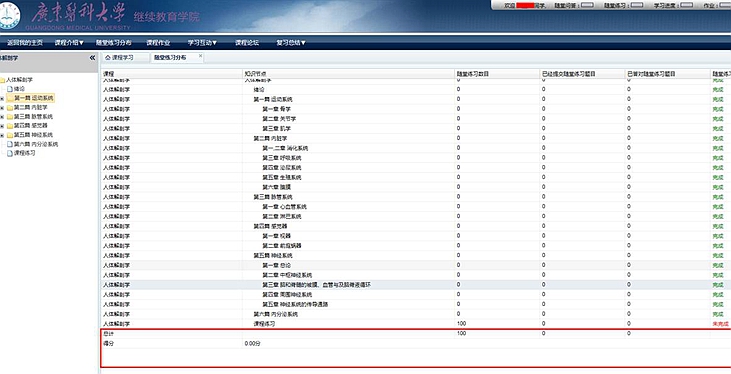Expand 第一篇 运动系统 tree node
This screenshot has height=374, width=731.
click(2, 98)
